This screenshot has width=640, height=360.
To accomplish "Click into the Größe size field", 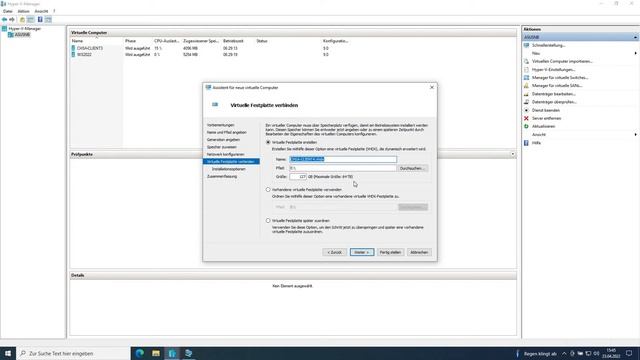I will click(298, 177).
